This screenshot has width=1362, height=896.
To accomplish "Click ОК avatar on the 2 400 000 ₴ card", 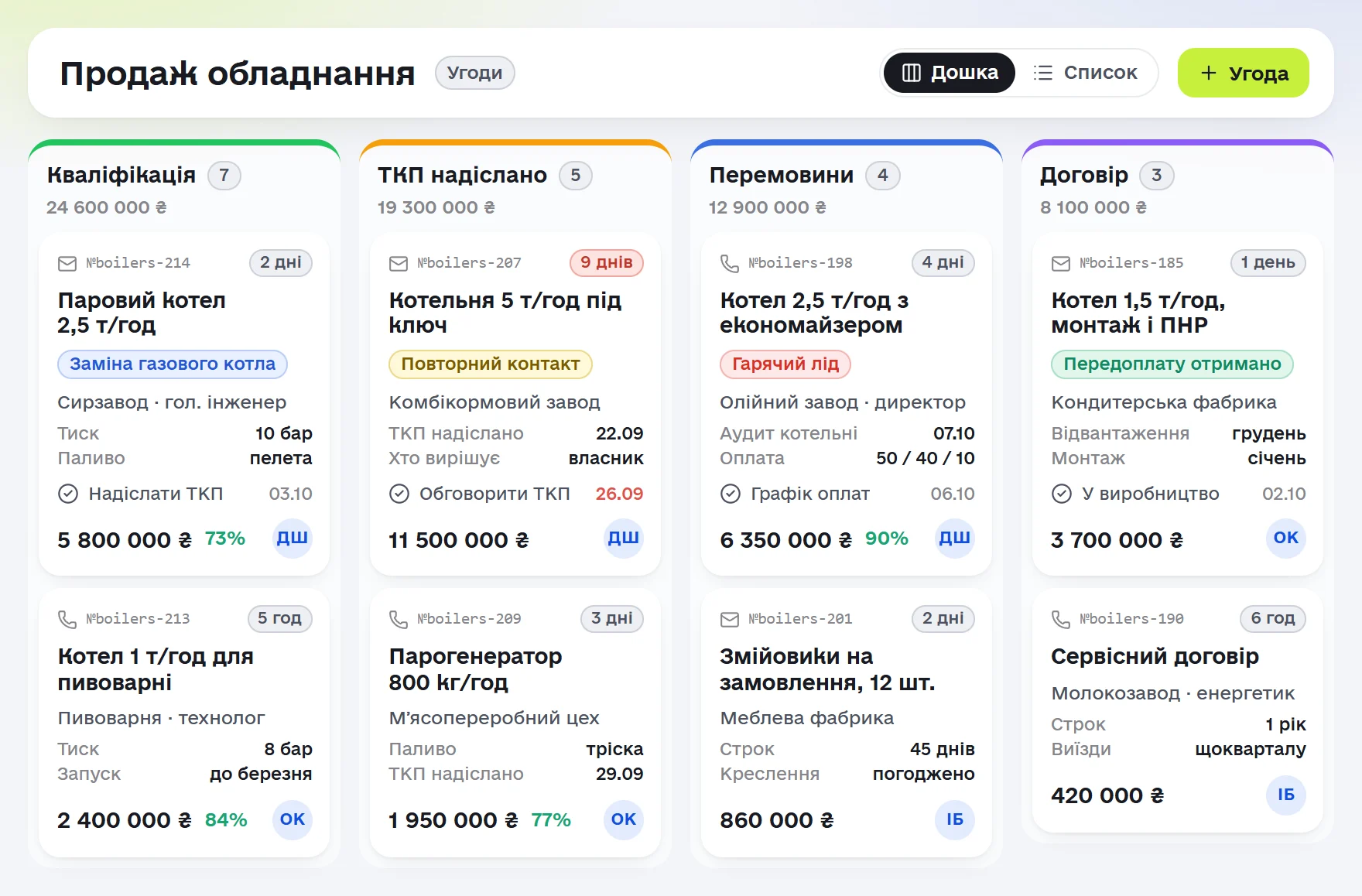I will (x=293, y=819).
